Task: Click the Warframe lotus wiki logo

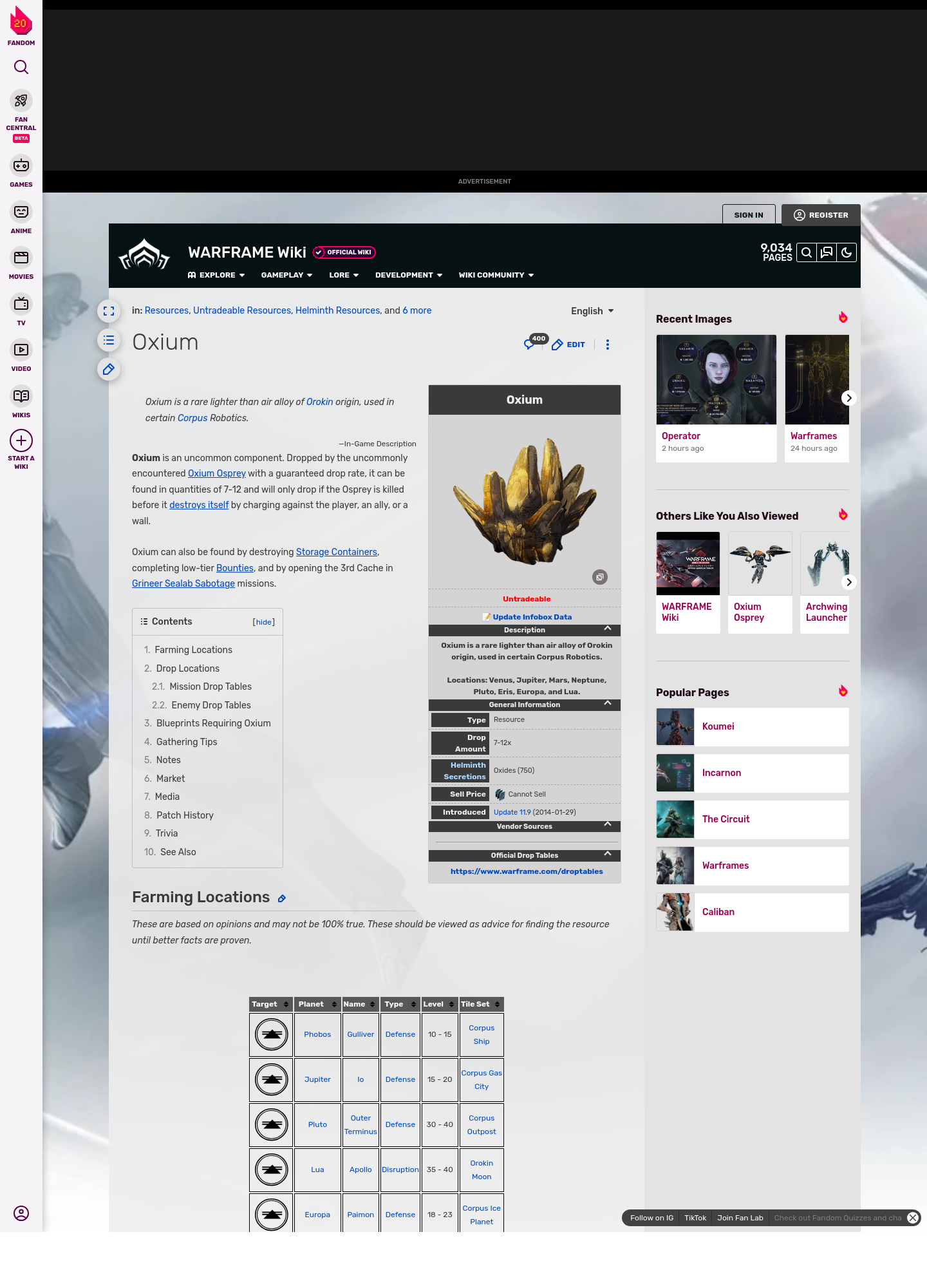Action: (x=144, y=255)
